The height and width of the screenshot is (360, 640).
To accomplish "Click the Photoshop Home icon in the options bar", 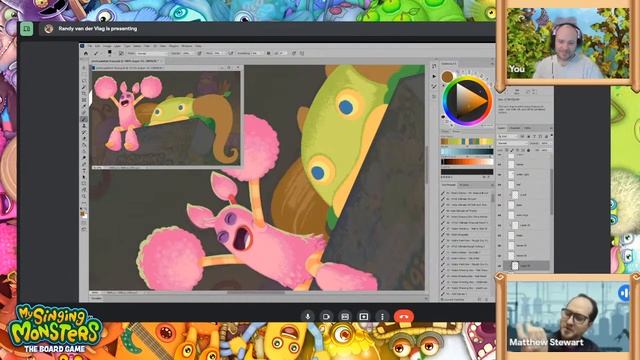I will (86, 53).
